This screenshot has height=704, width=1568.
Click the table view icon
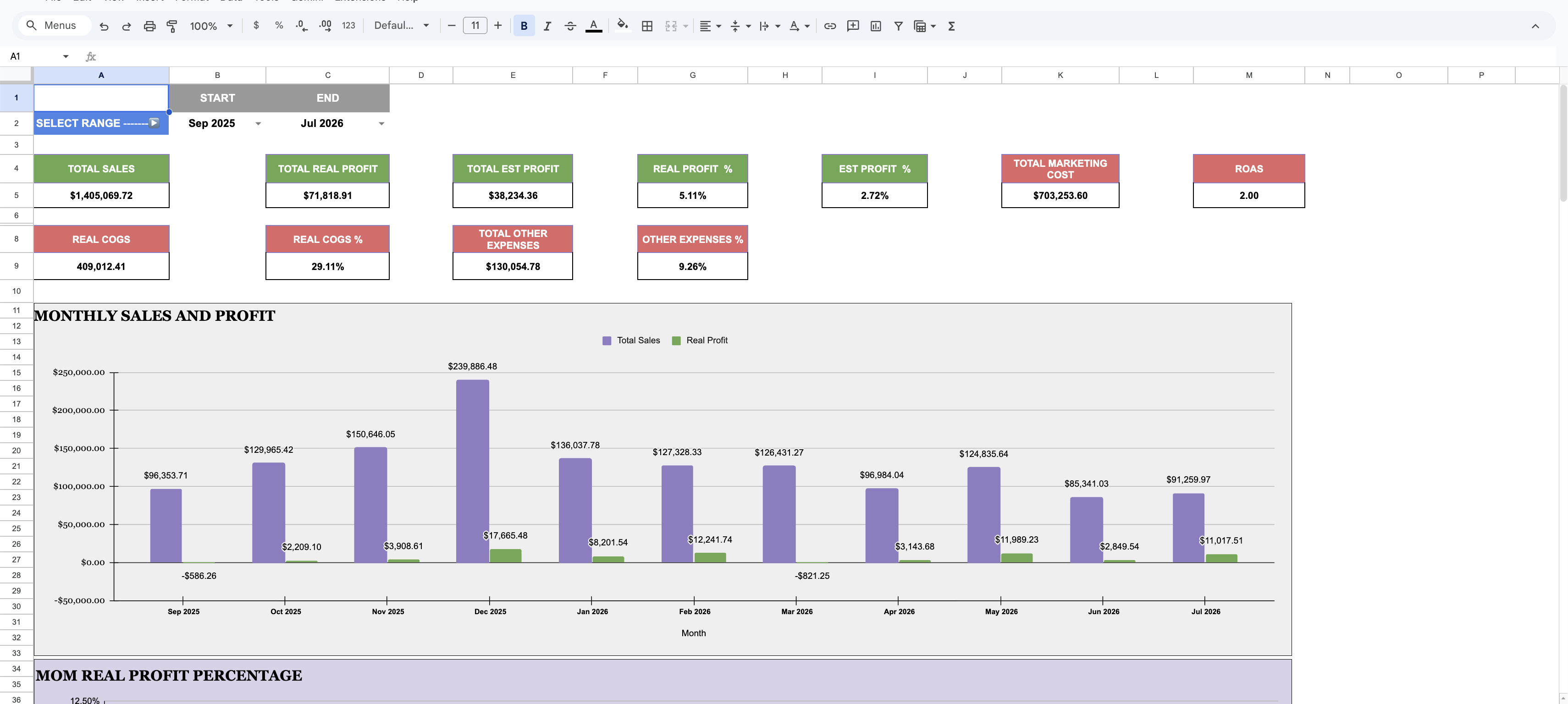[920, 26]
